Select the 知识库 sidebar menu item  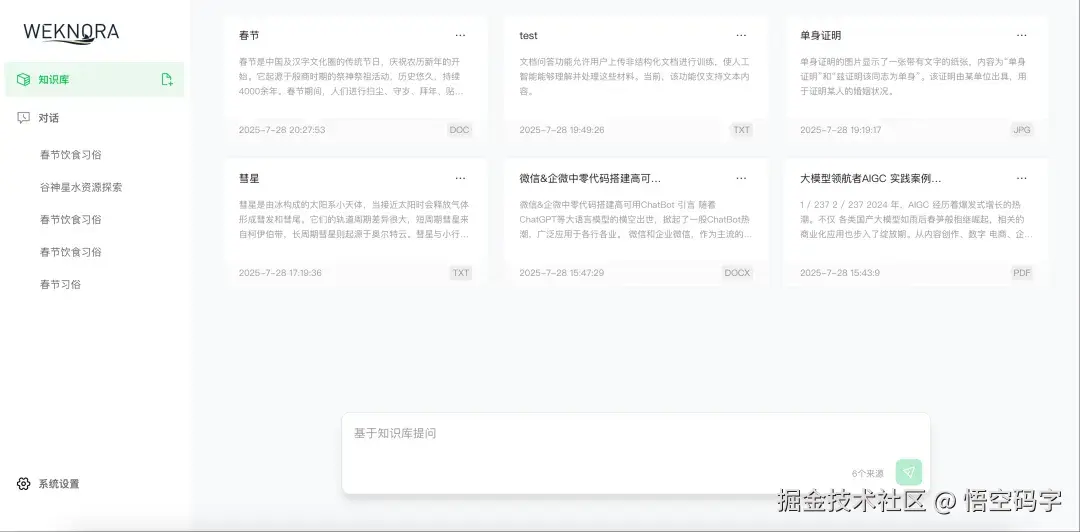tap(94, 79)
